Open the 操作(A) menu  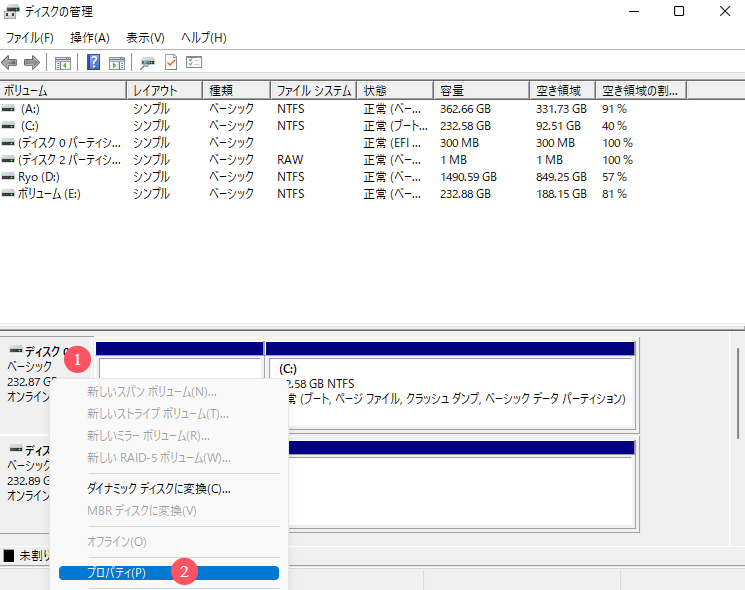(x=90, y=38)
